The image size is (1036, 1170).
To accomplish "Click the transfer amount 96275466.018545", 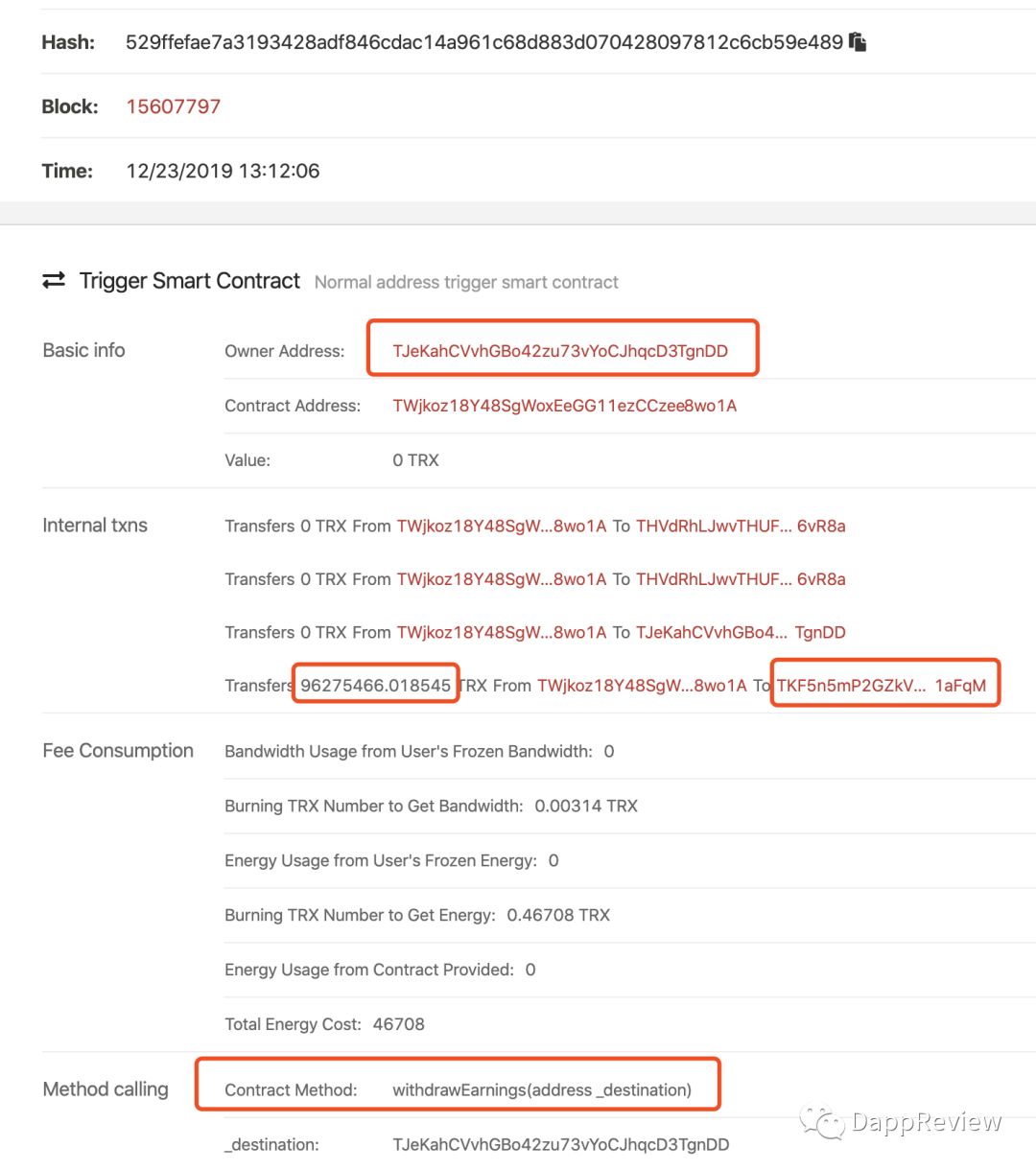I will (376, 686).
